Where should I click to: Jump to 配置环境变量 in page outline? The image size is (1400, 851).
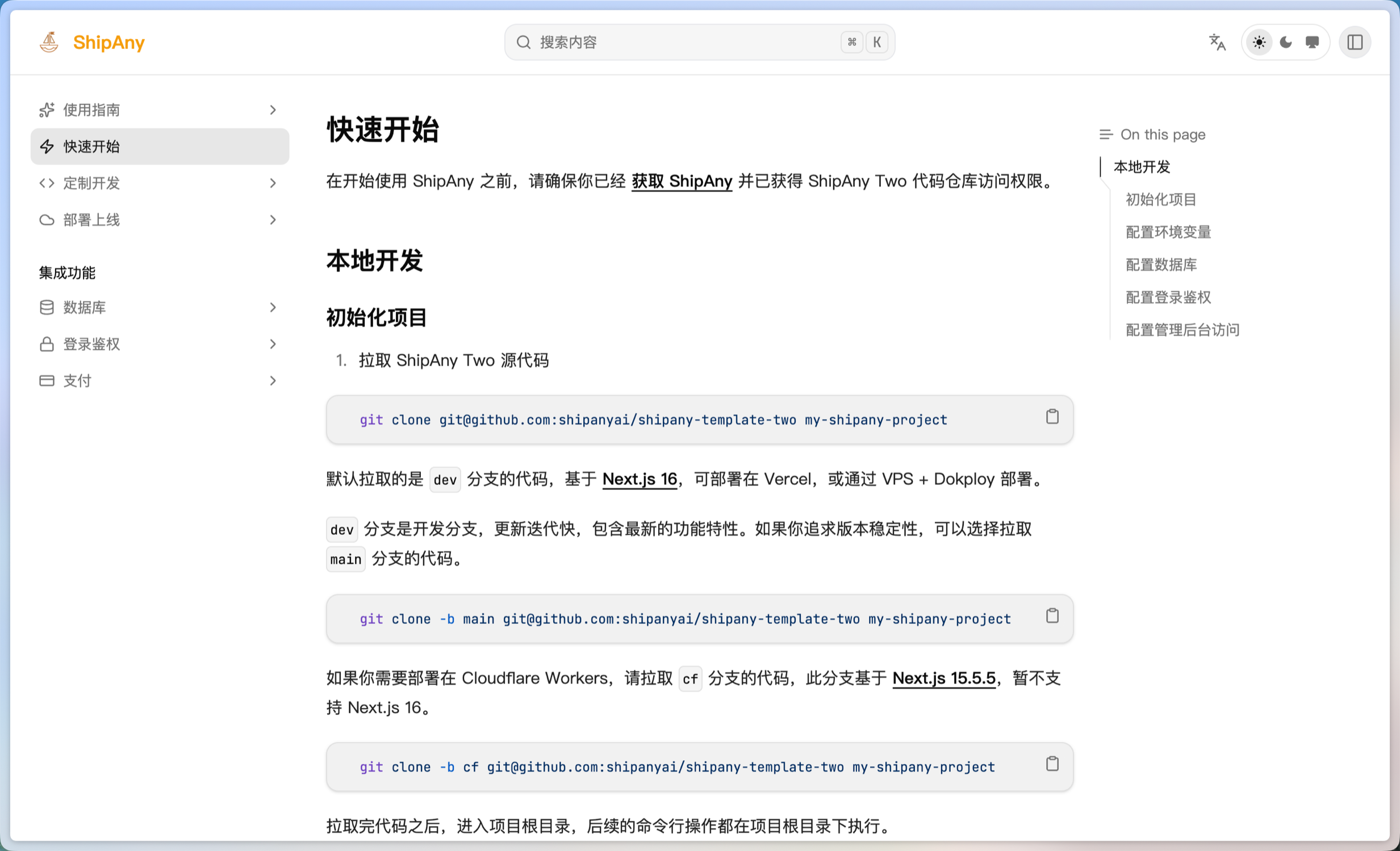[1168, 232]
